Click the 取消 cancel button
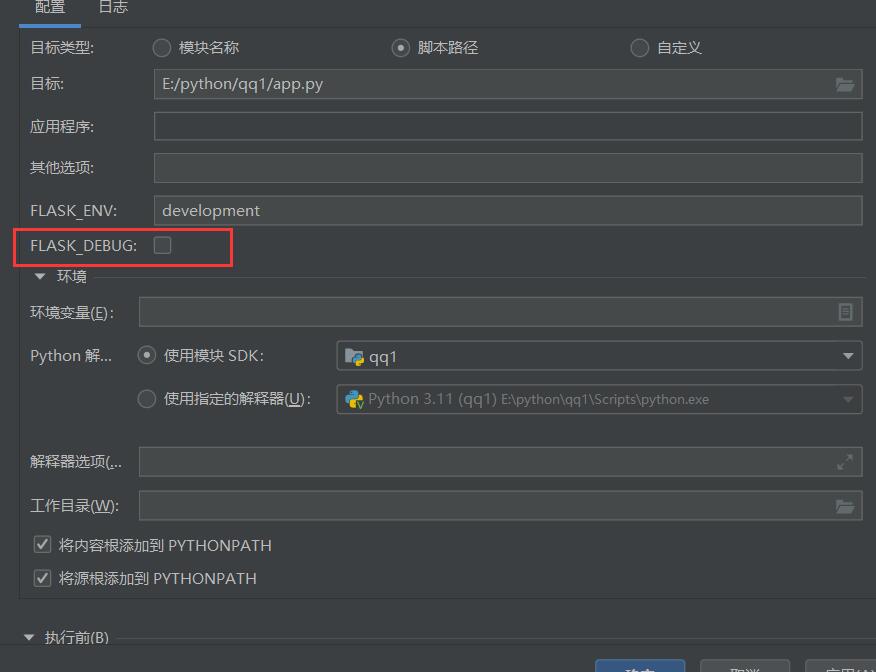 click(x=744, y=668)
